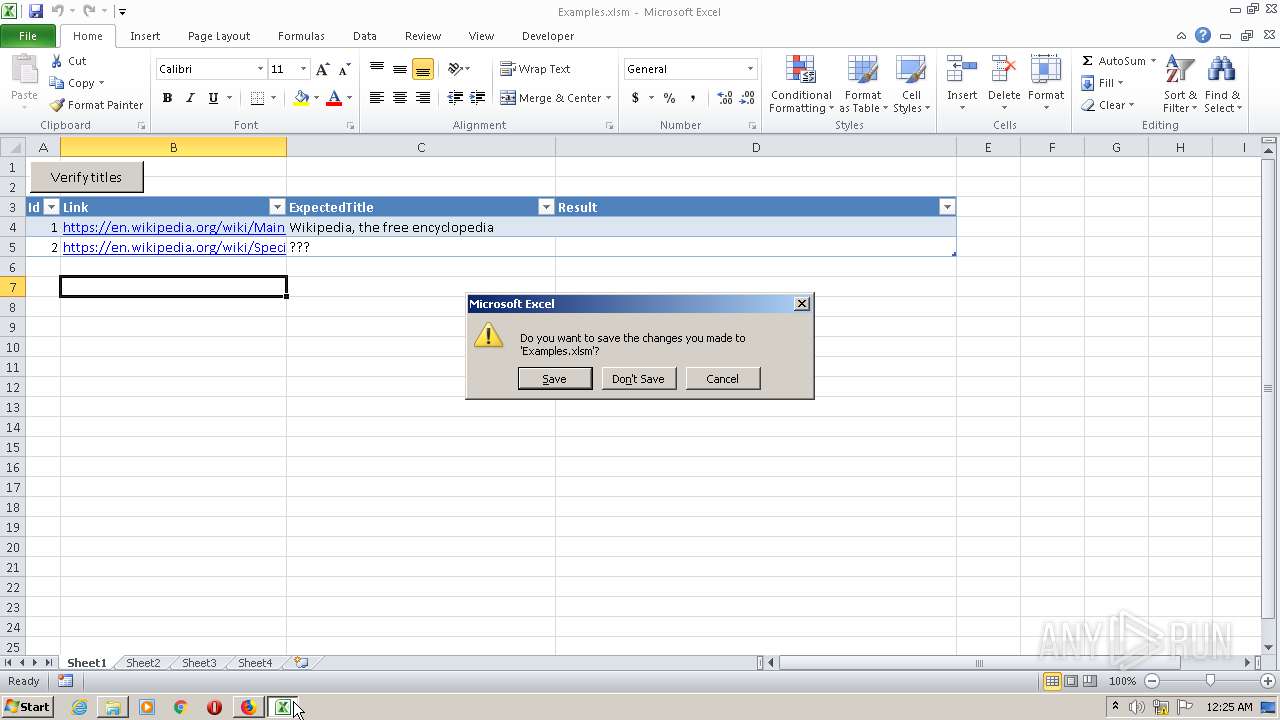The height and width of the screenshot is (720, 1280).
Task: Click Don't Save in the dialog
Action: click(x=638, y=379)
